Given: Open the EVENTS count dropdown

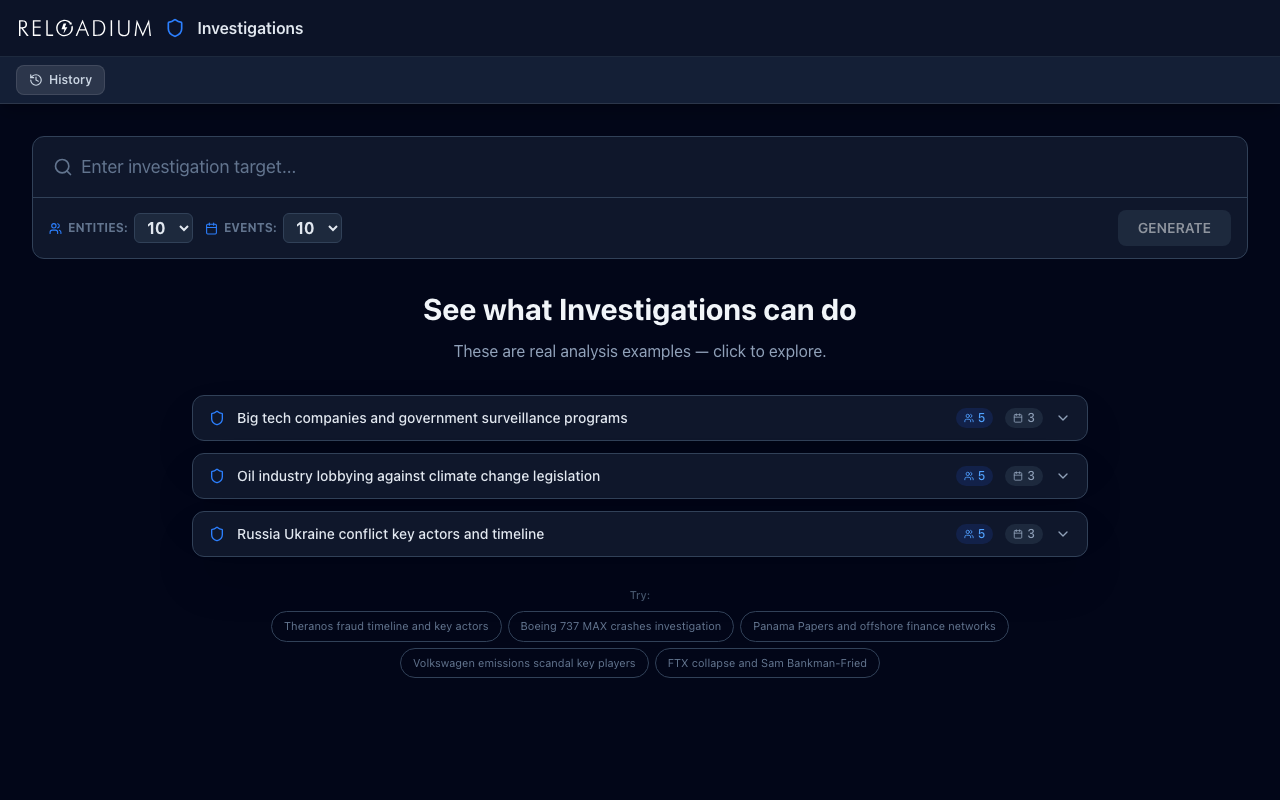Looking at the screenshot, I should click(x=312, y=228).
